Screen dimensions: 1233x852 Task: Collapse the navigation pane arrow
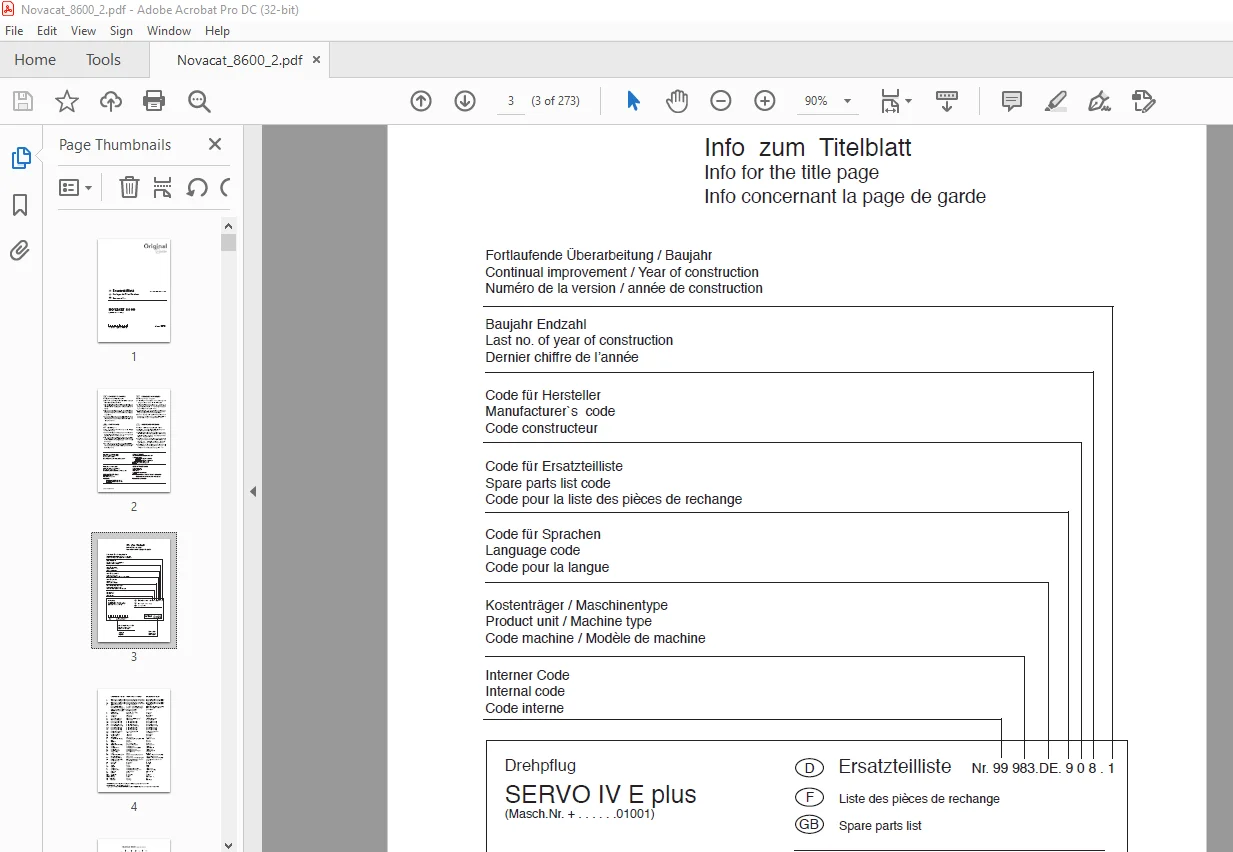pos(253,491)
